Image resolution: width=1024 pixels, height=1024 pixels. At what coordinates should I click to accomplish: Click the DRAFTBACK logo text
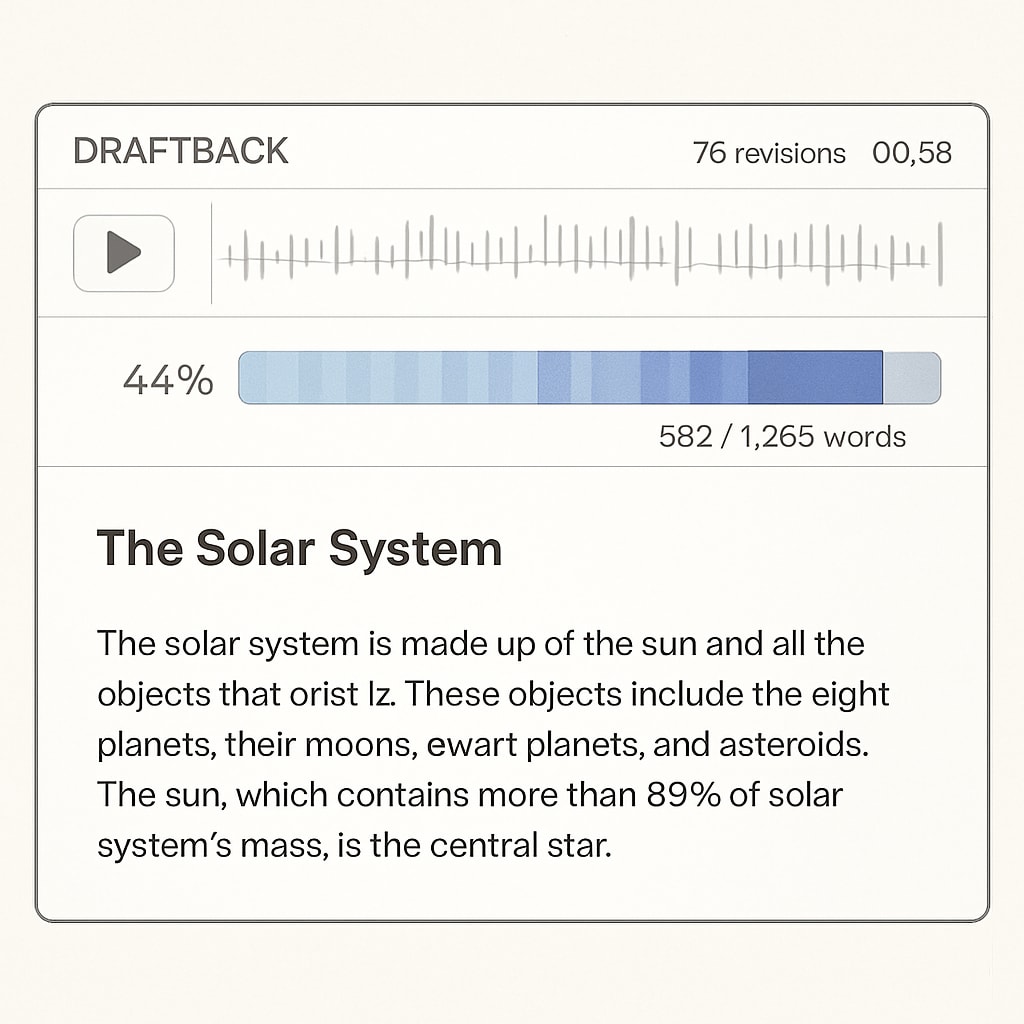[180, 152]
